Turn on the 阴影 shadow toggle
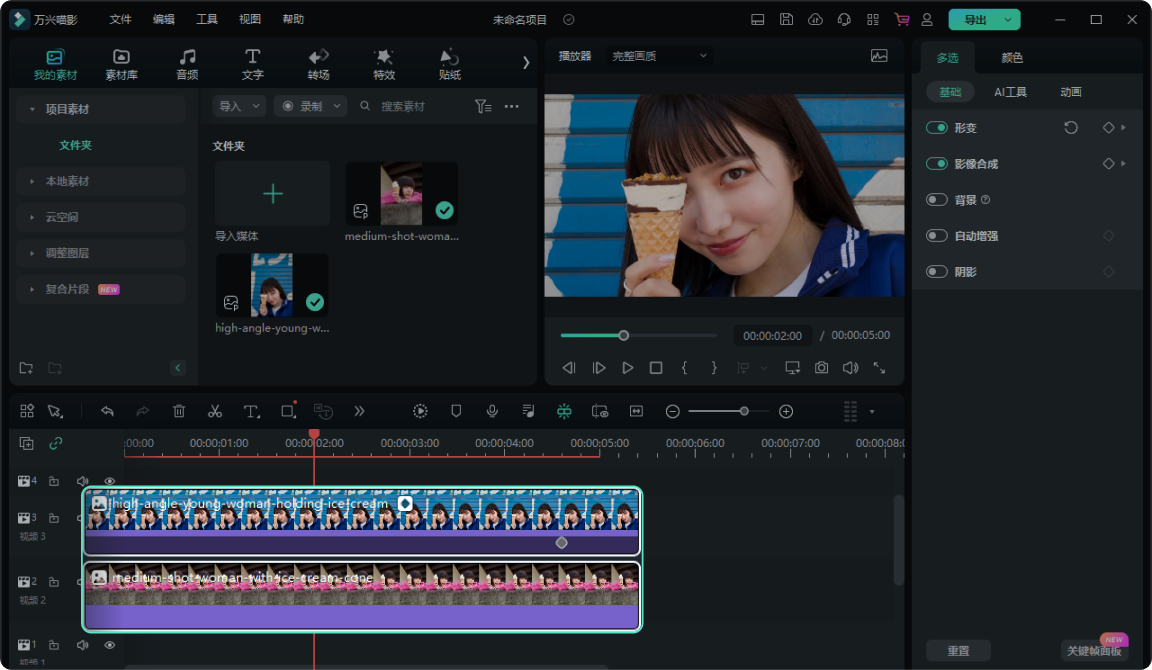Screen dimensions: 1152x670 click(937, 272)
